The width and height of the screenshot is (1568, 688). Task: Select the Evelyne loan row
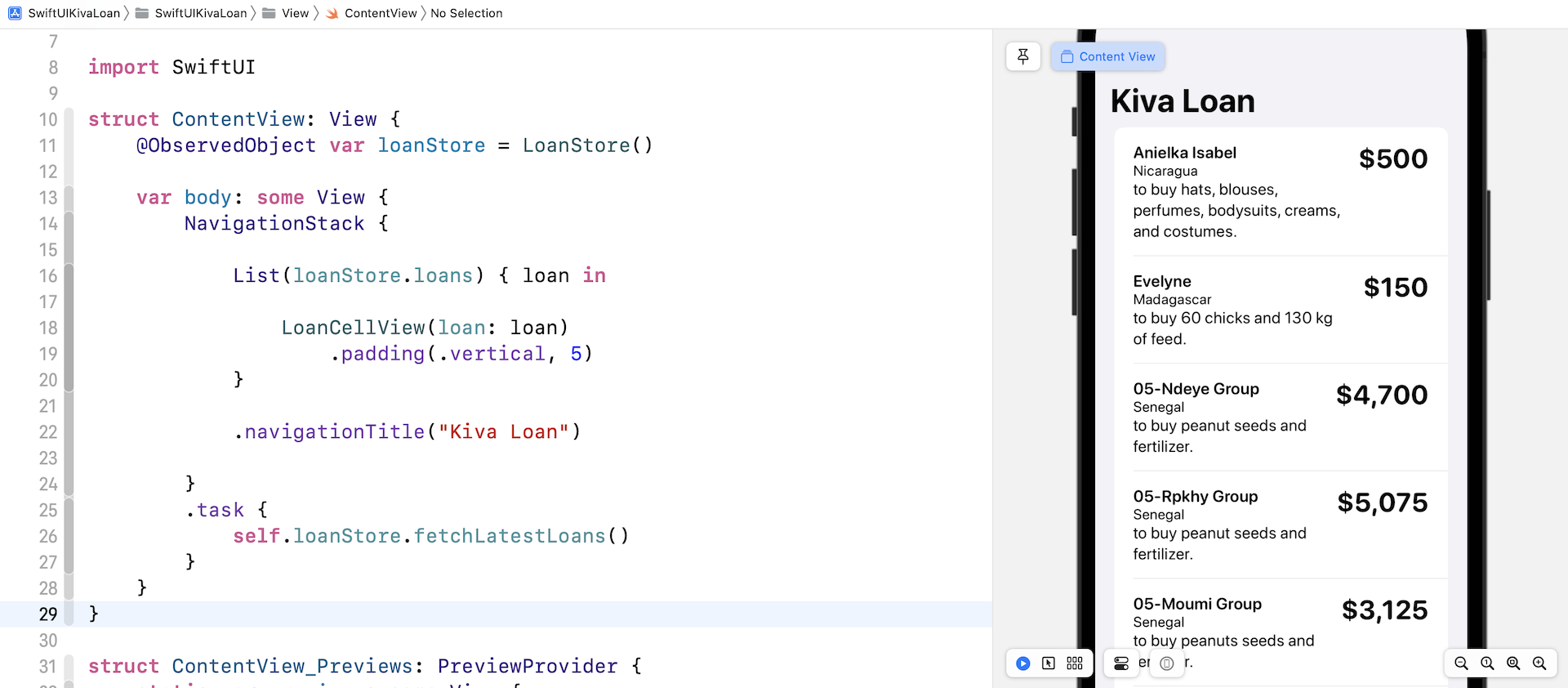1281,310
